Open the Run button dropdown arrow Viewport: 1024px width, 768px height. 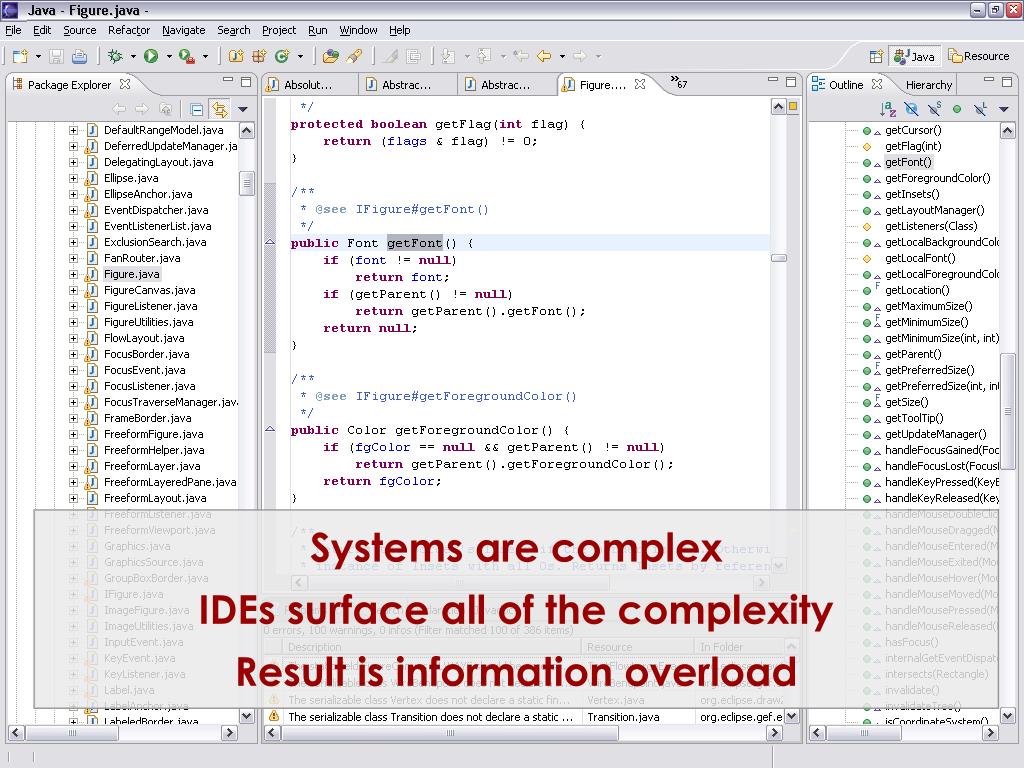coord(169,57)
